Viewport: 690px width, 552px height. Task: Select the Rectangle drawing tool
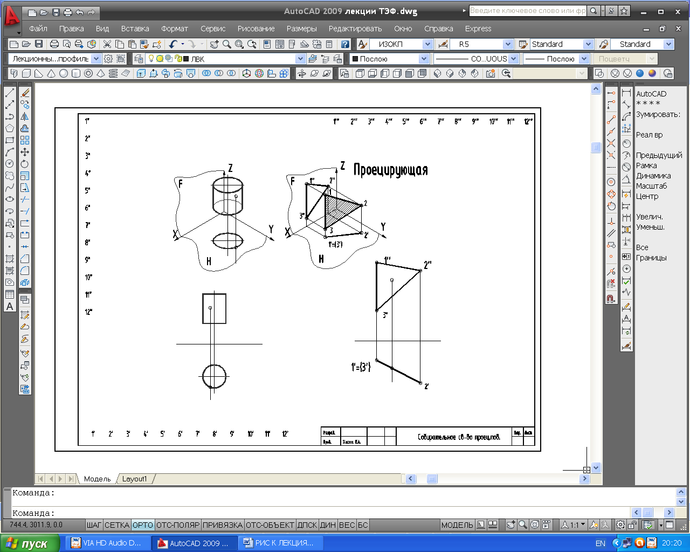(9, 140)
